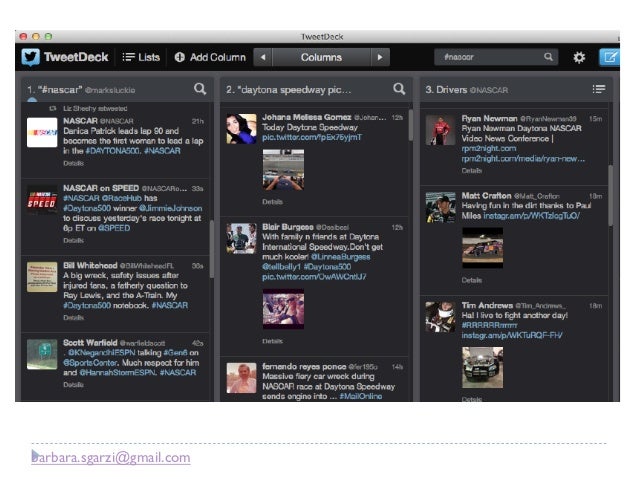638x479 pixels.
Task: Open barbara.sgarzi@gmail.com email link
Action: [111, 457]
